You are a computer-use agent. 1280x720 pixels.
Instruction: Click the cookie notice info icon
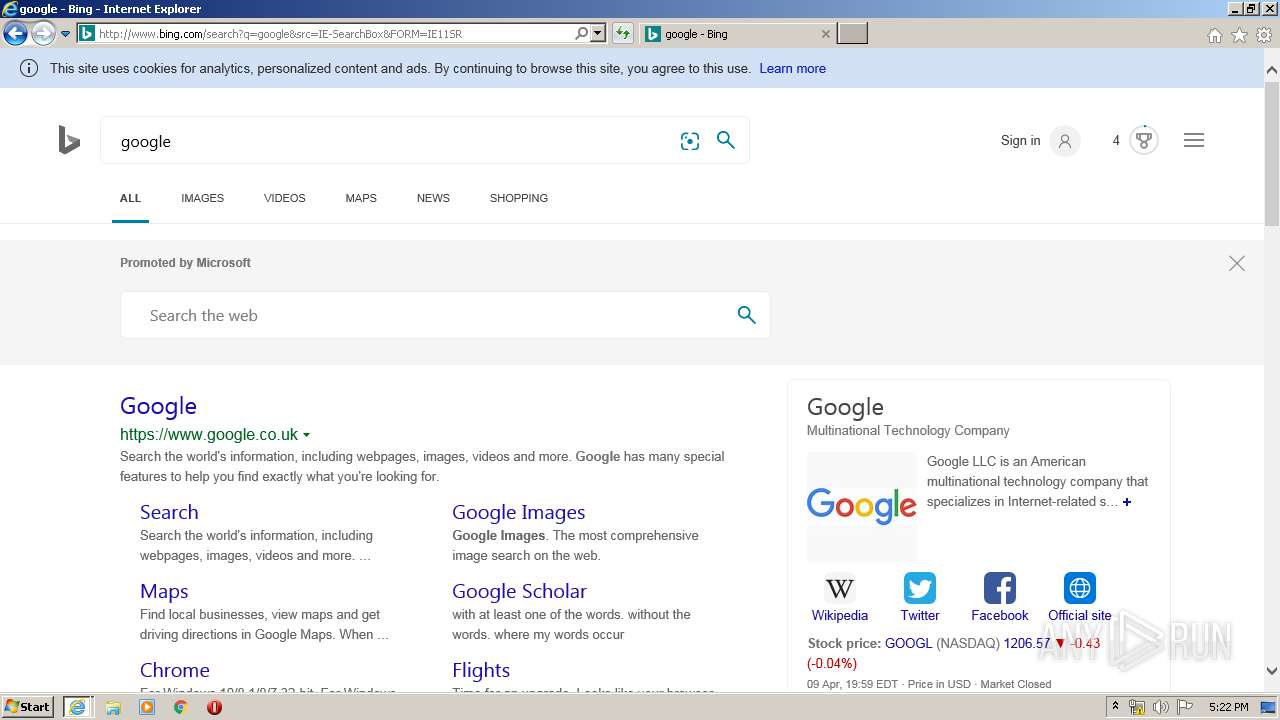[29, 68]
